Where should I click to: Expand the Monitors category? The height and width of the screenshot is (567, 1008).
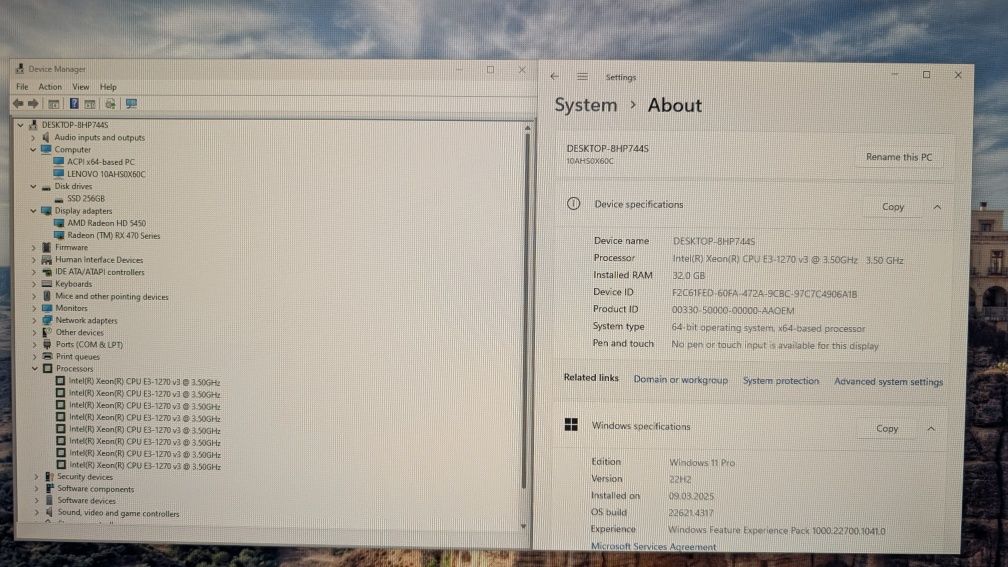coord(34,309)
